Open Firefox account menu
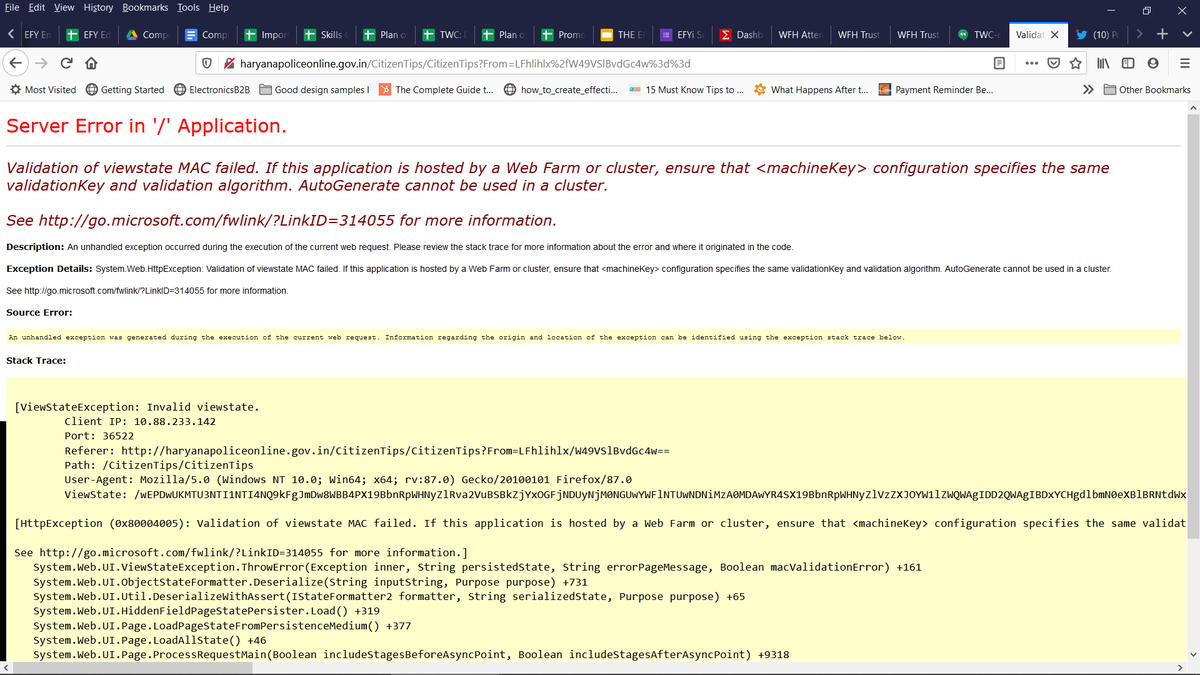This screenshot has width=1200, height=675. (x=1153, y=63)
